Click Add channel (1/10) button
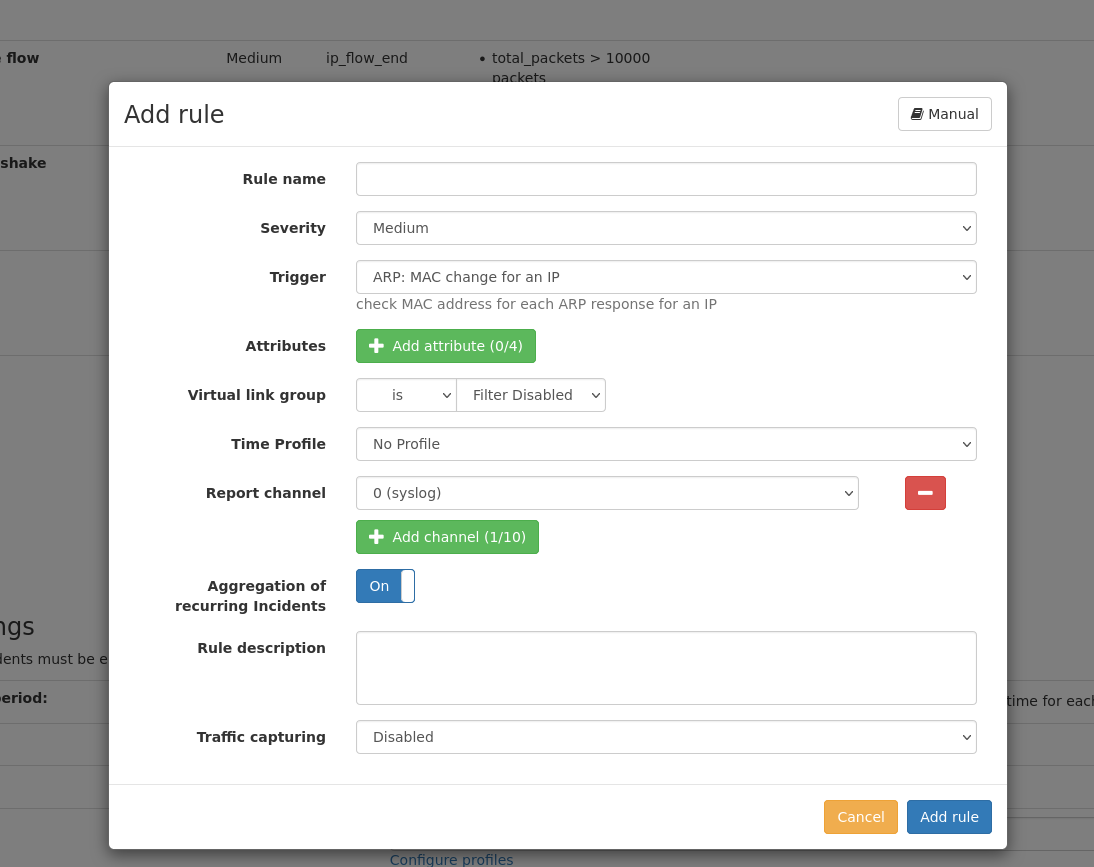The height and width of the screenshot is (867, 1094). click(x=447, y=537)
